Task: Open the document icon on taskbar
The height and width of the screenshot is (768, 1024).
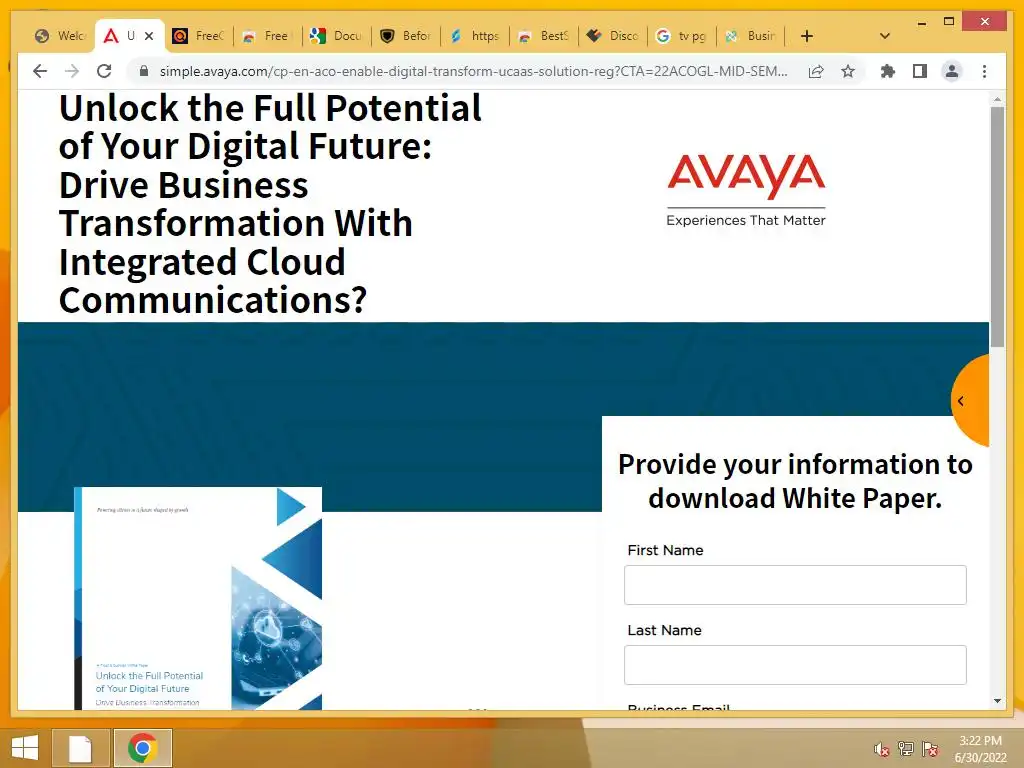Action: [x=80, y=748]
